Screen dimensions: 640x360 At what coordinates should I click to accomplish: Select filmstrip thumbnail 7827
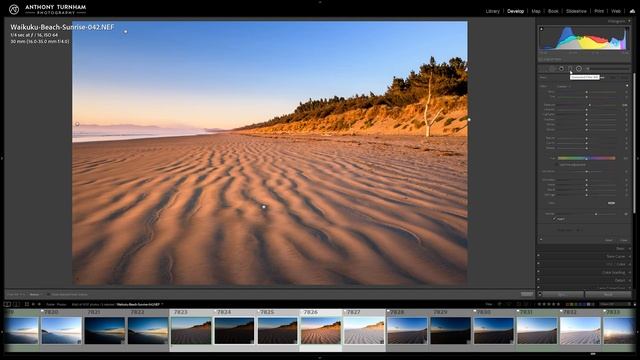click(x=364, y=330)
